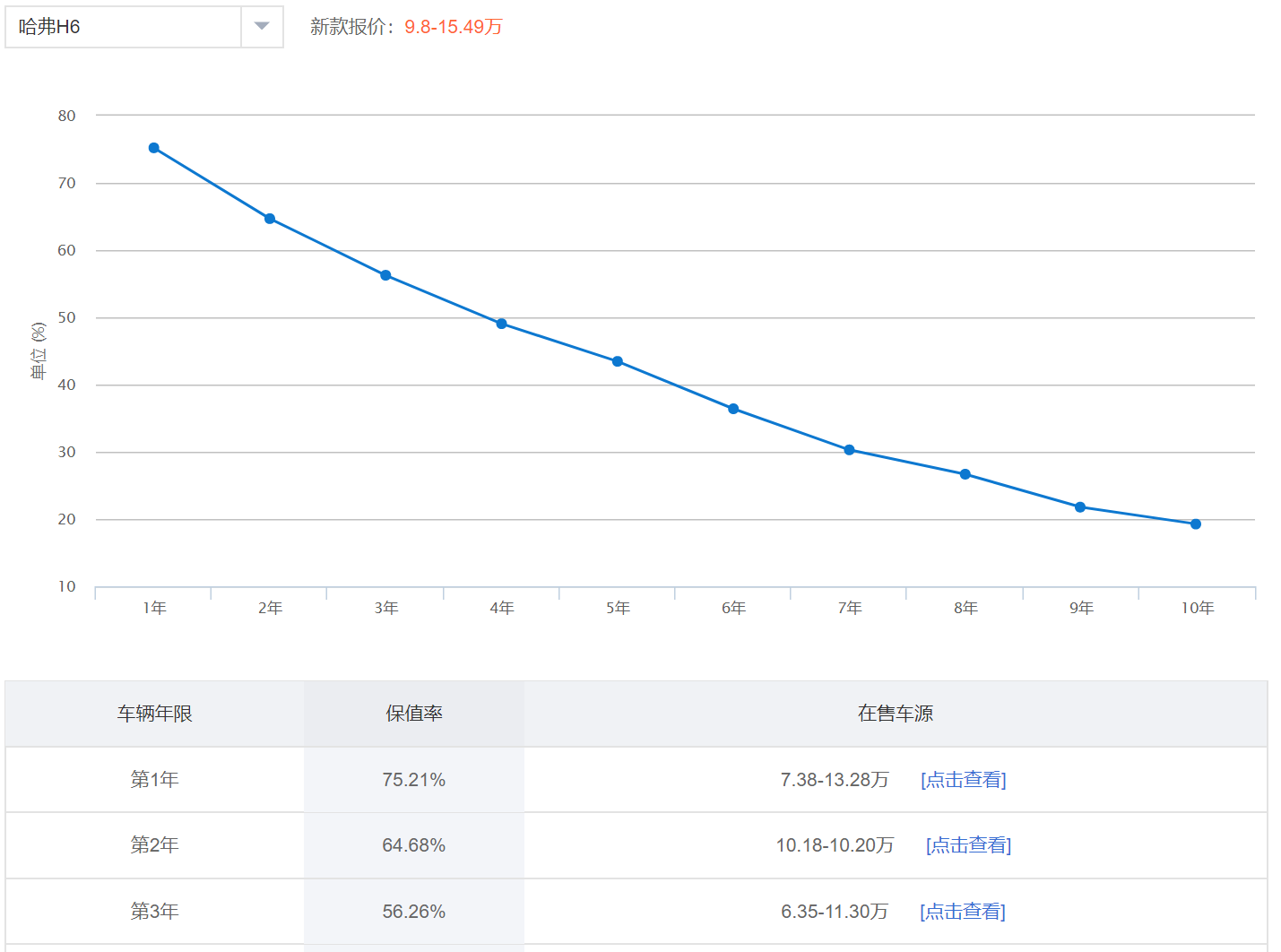The width and height of the screenshot is (1281, 952).
Task: Select the 1年 data point on chart
Action: (x=154, y=148)
